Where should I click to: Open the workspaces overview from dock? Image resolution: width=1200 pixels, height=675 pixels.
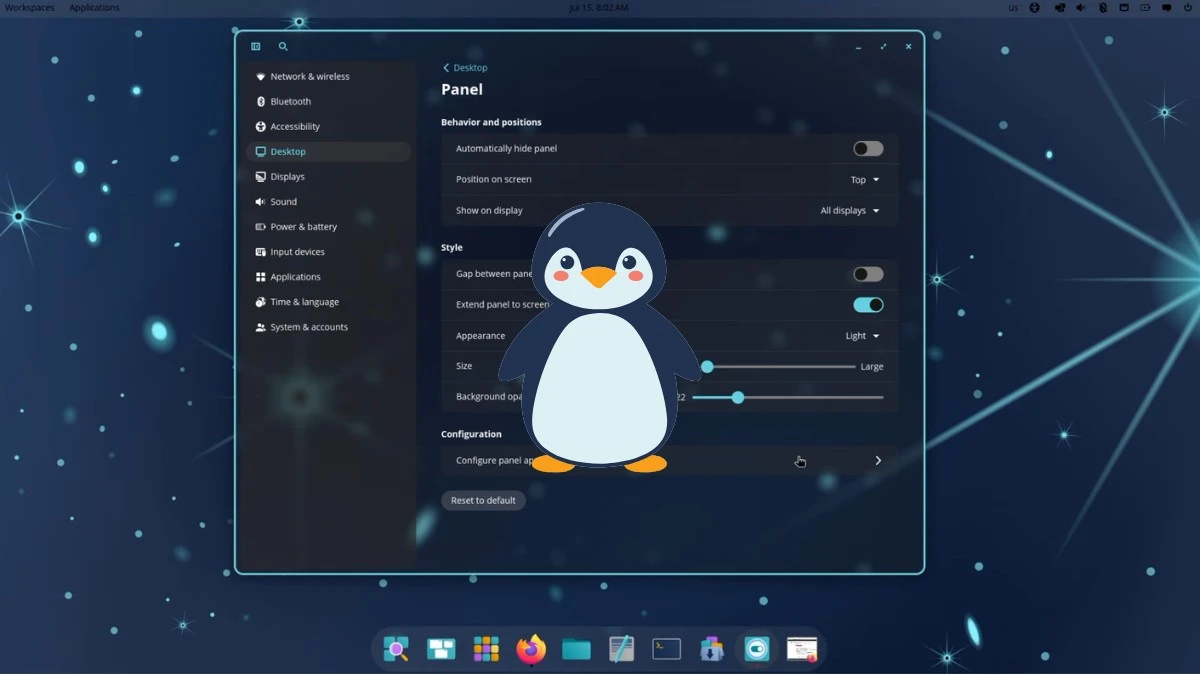coord(441,649)
